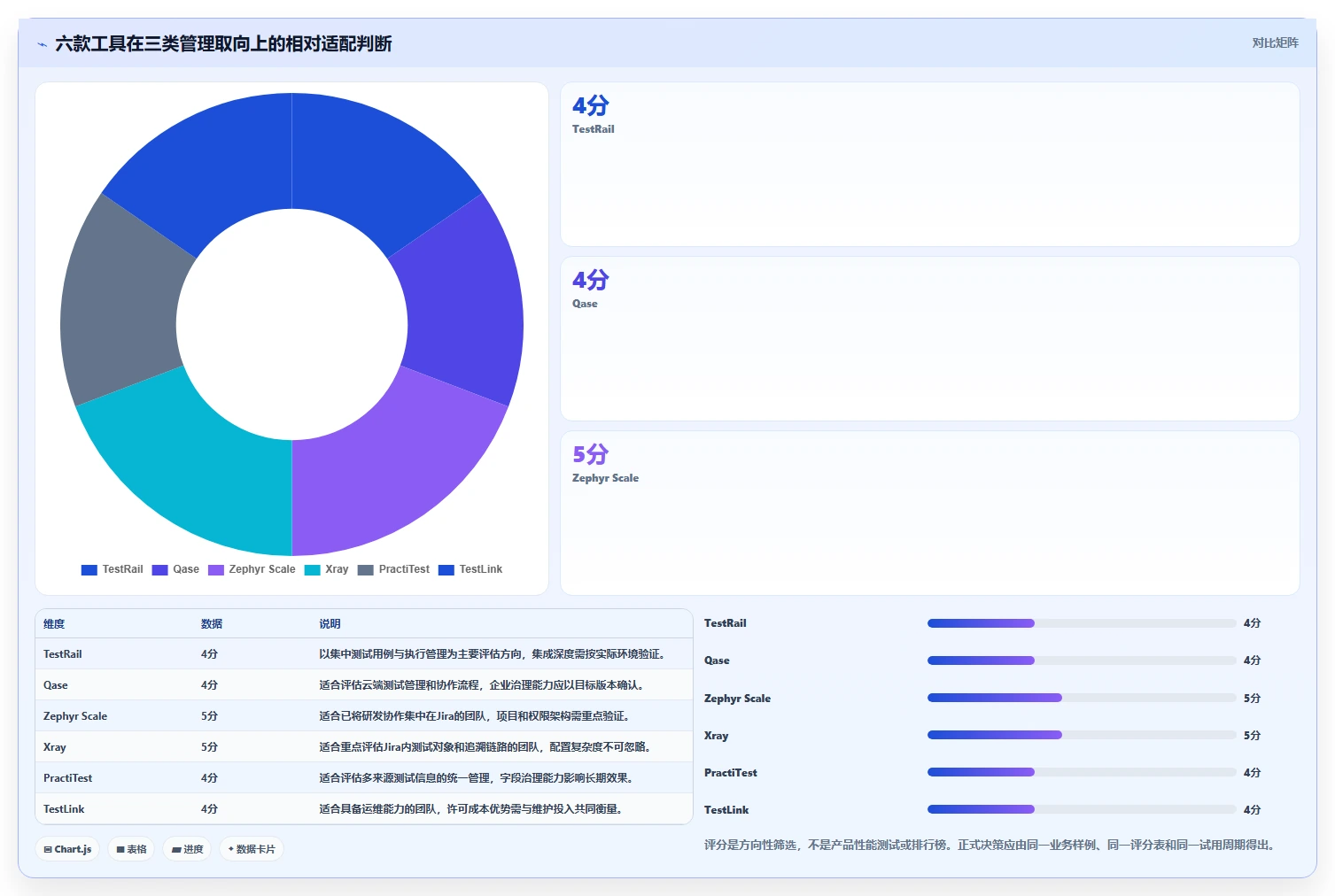
Task: Click the 对比矩阵 label in the header
Action: 1275,42
